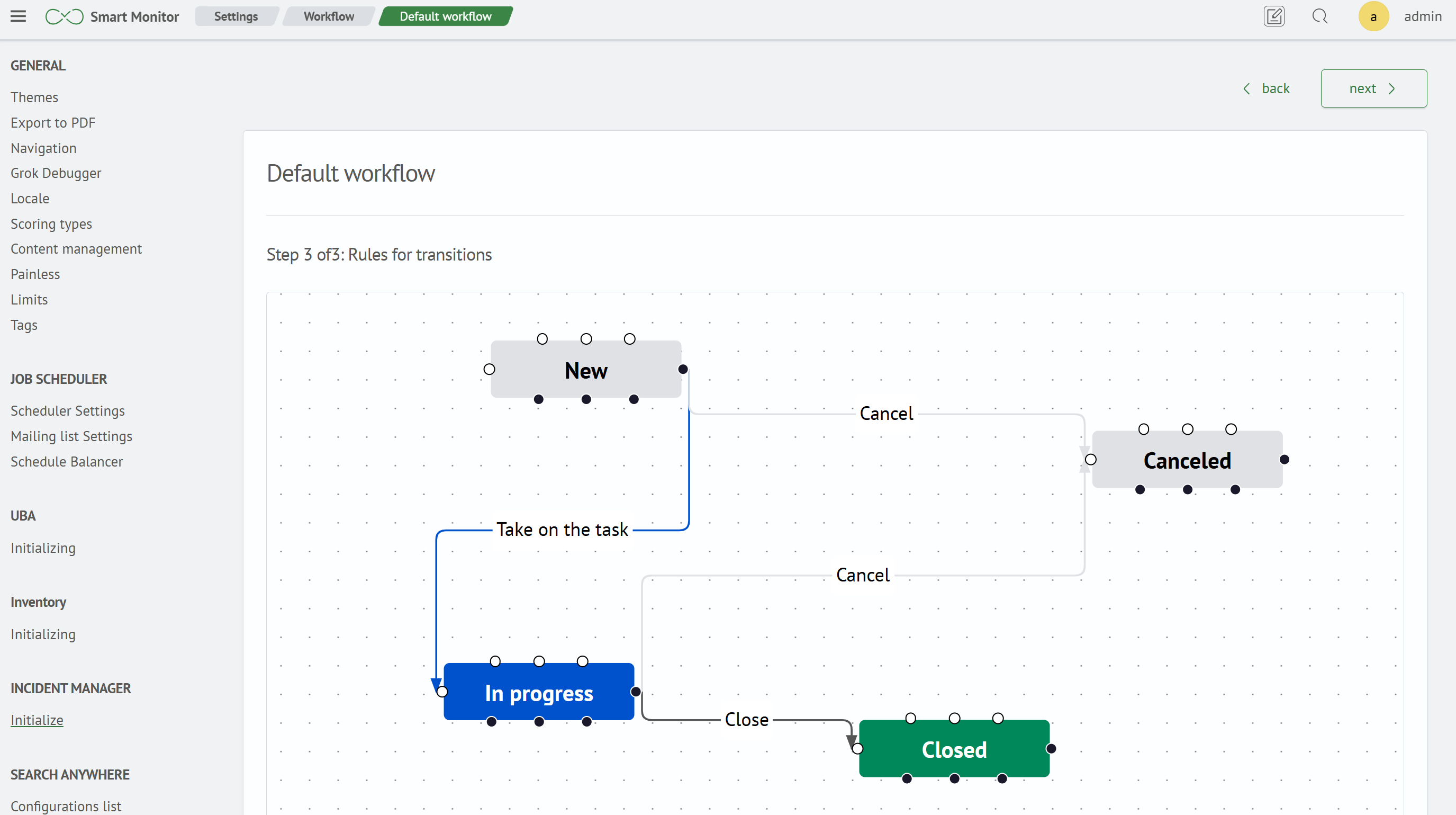Select the Default workflow breadcrumb
Viewport: 1456px width, 815px height.
coord(446,16)
